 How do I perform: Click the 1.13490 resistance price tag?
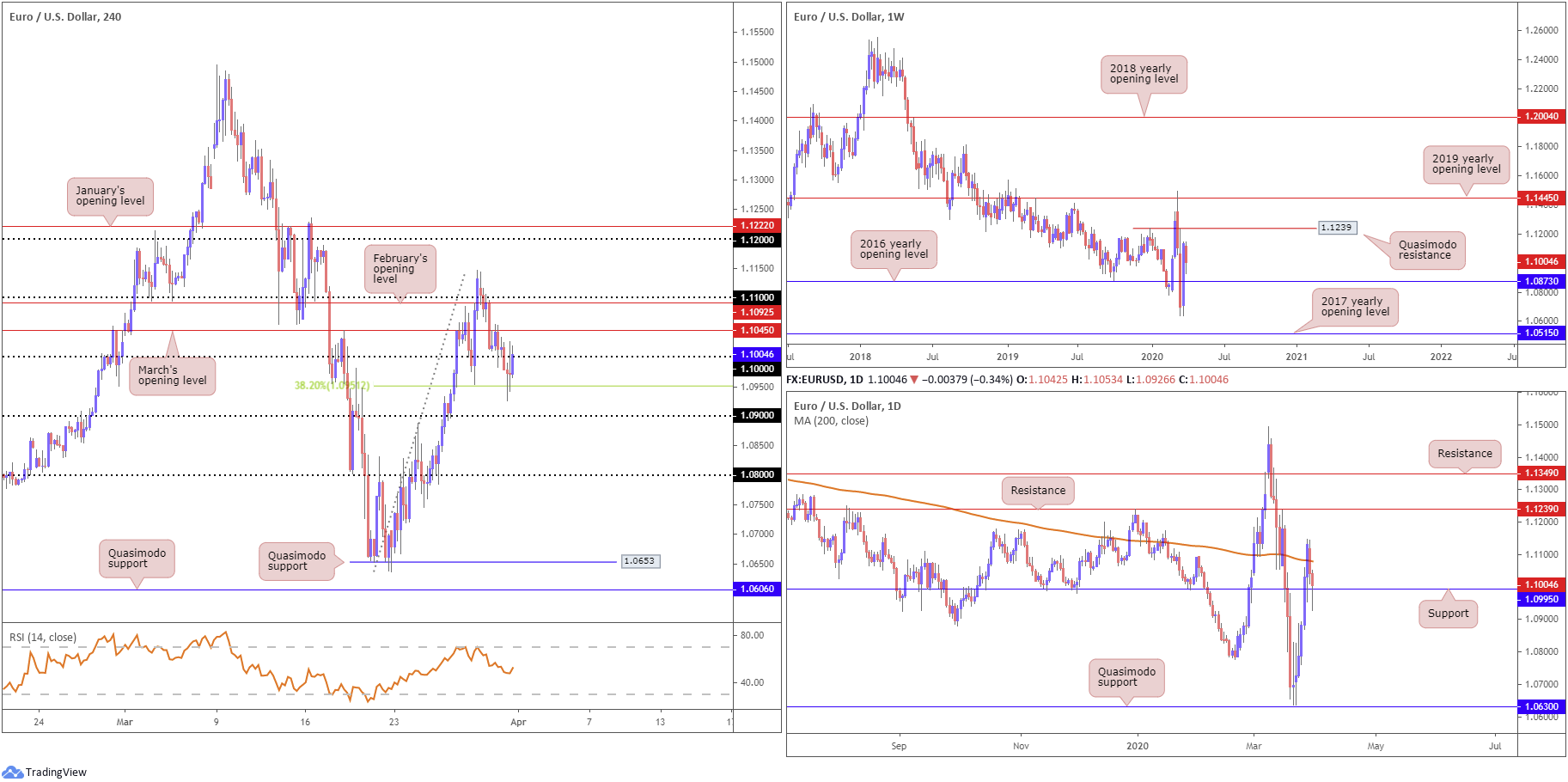pos(1541,473)
